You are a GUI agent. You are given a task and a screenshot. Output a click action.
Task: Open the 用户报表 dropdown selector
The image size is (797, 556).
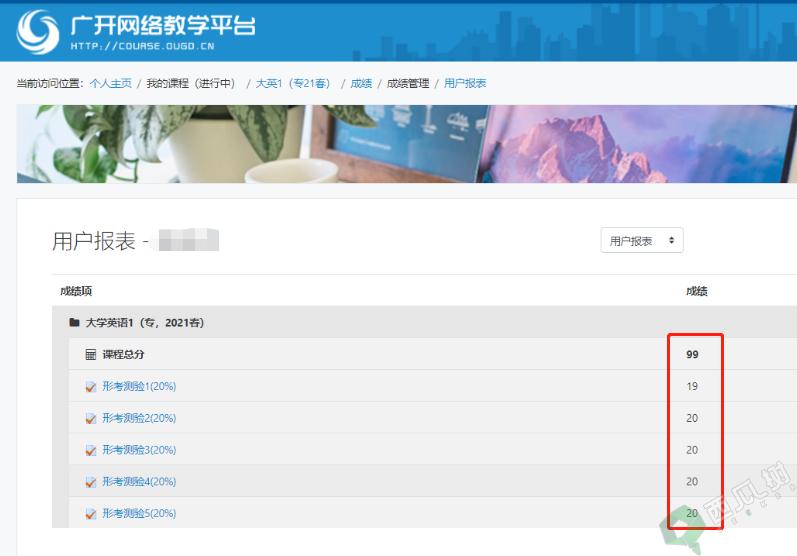click(x=641, y=240)
